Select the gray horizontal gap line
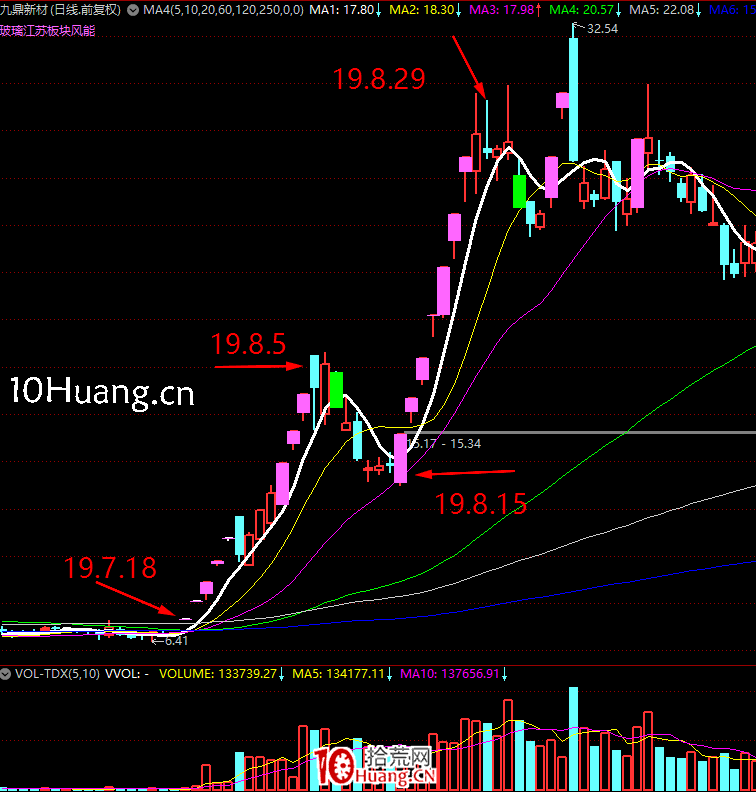 (x=581, y=432)
